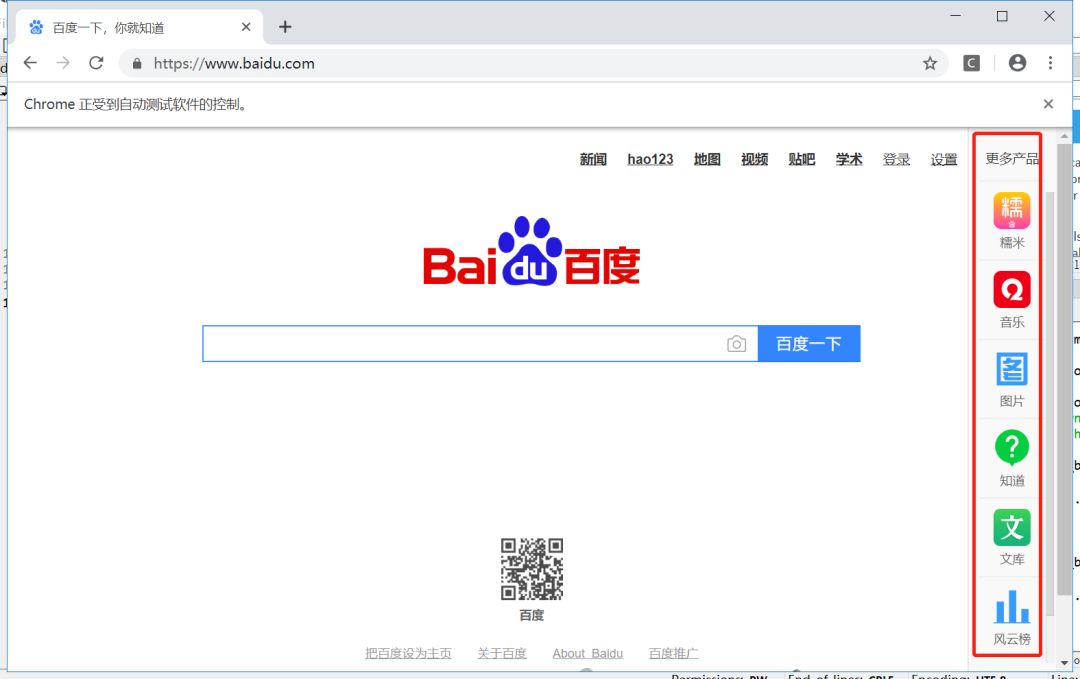Reload the Baidu page
Viewport: 1080px width, 679px height.
[x=96, y=63]
